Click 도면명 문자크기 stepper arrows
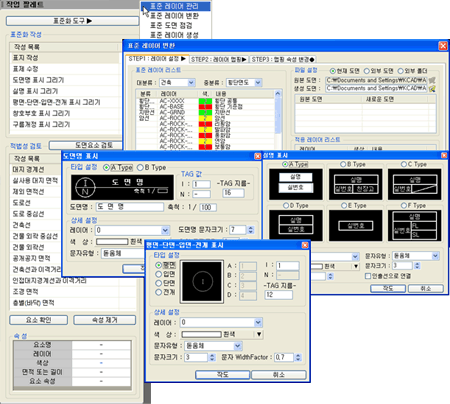 coord(251,230)
